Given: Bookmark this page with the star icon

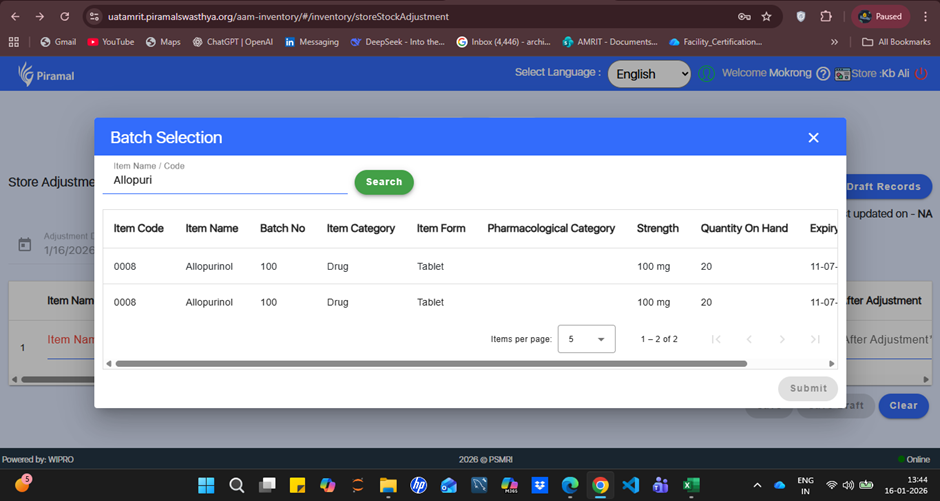Looking at the screenshot, I should pos(766,17).
